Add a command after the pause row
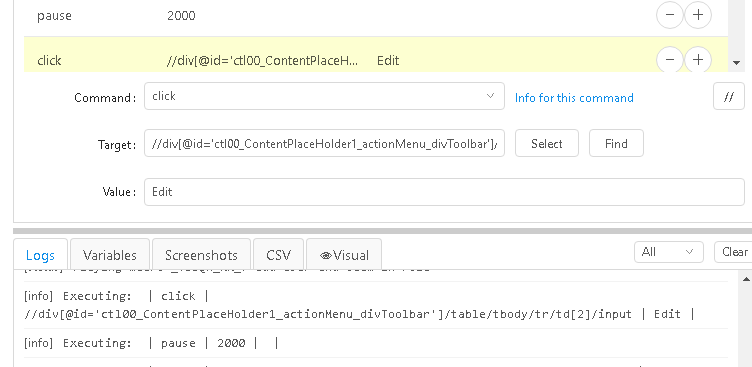This screenshot has height=367, width=752. [698, 15]
